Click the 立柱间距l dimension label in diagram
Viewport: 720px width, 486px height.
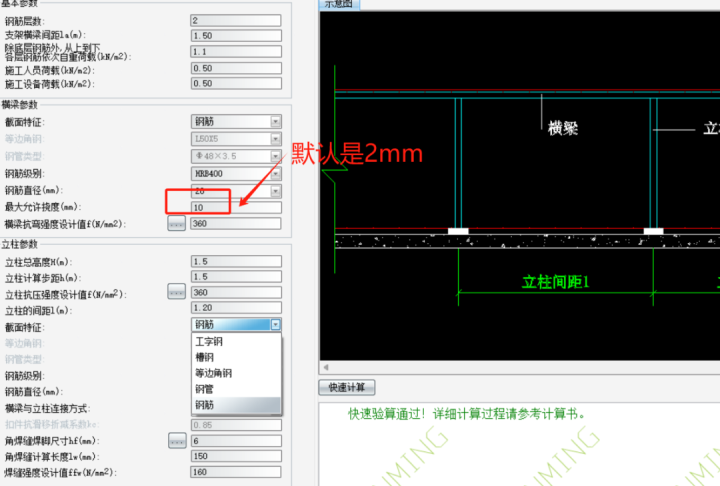tap(555, 282)
